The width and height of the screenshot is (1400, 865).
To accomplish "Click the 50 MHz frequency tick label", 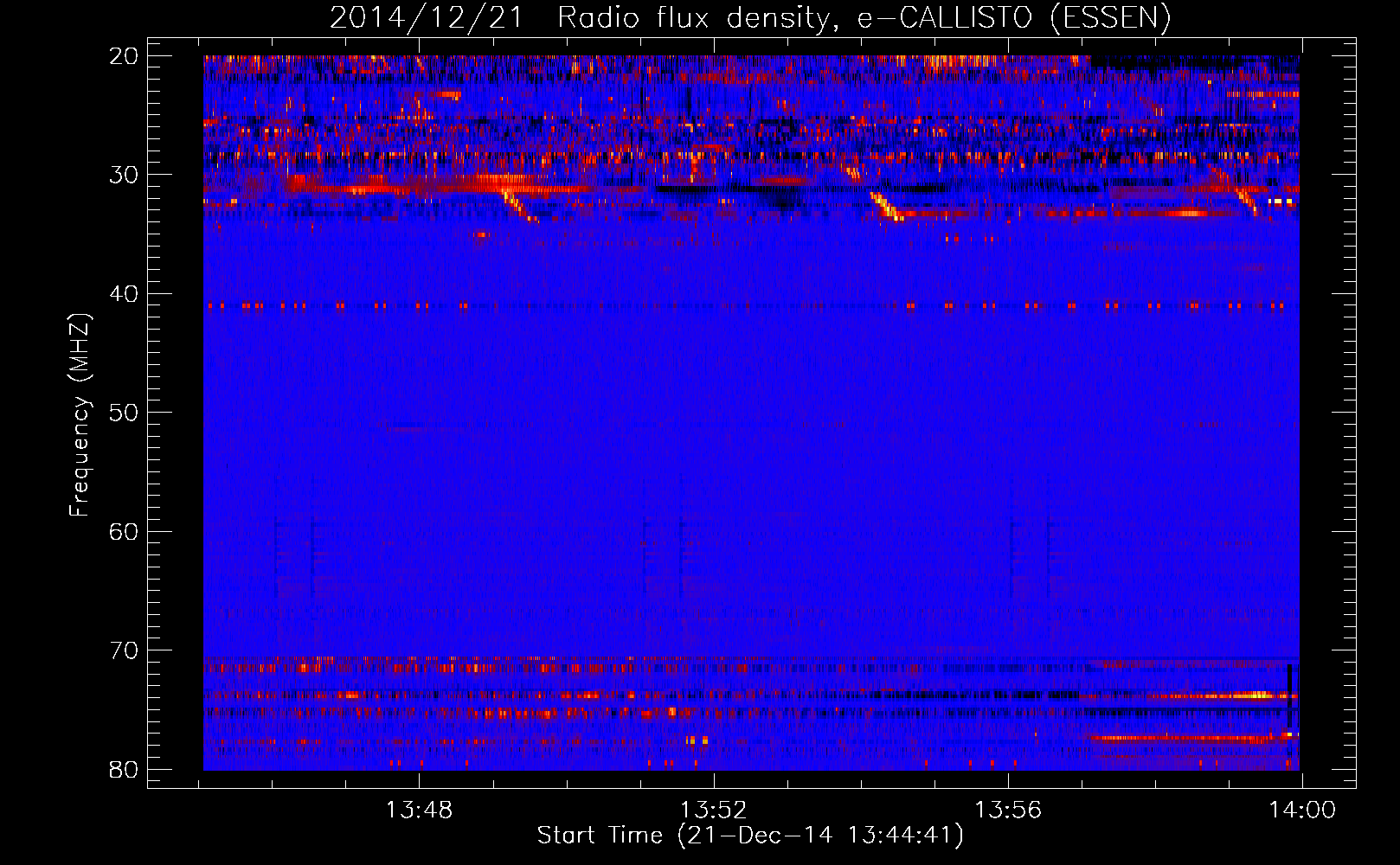I will [x=124, y=413].
